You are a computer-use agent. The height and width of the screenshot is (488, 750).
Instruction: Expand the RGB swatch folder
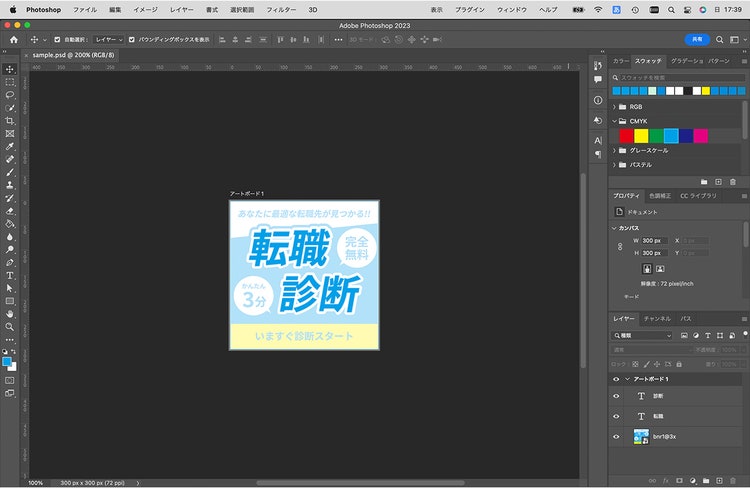pos(615,107)
